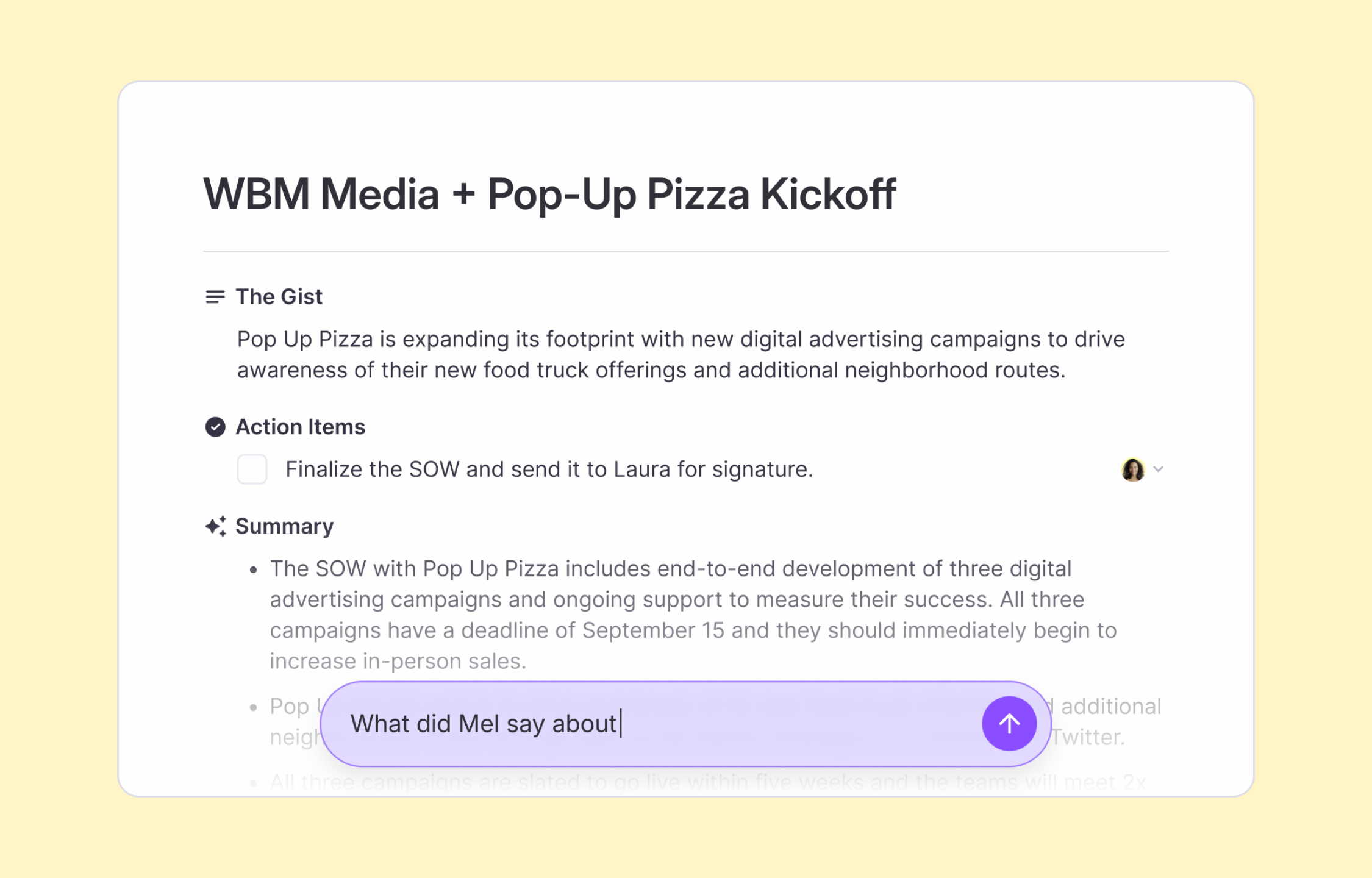This screenshot has width=1372, height=878.
Task: Click the "Summary" section heading
Action: pyautogui.click(x=284, y=526)
